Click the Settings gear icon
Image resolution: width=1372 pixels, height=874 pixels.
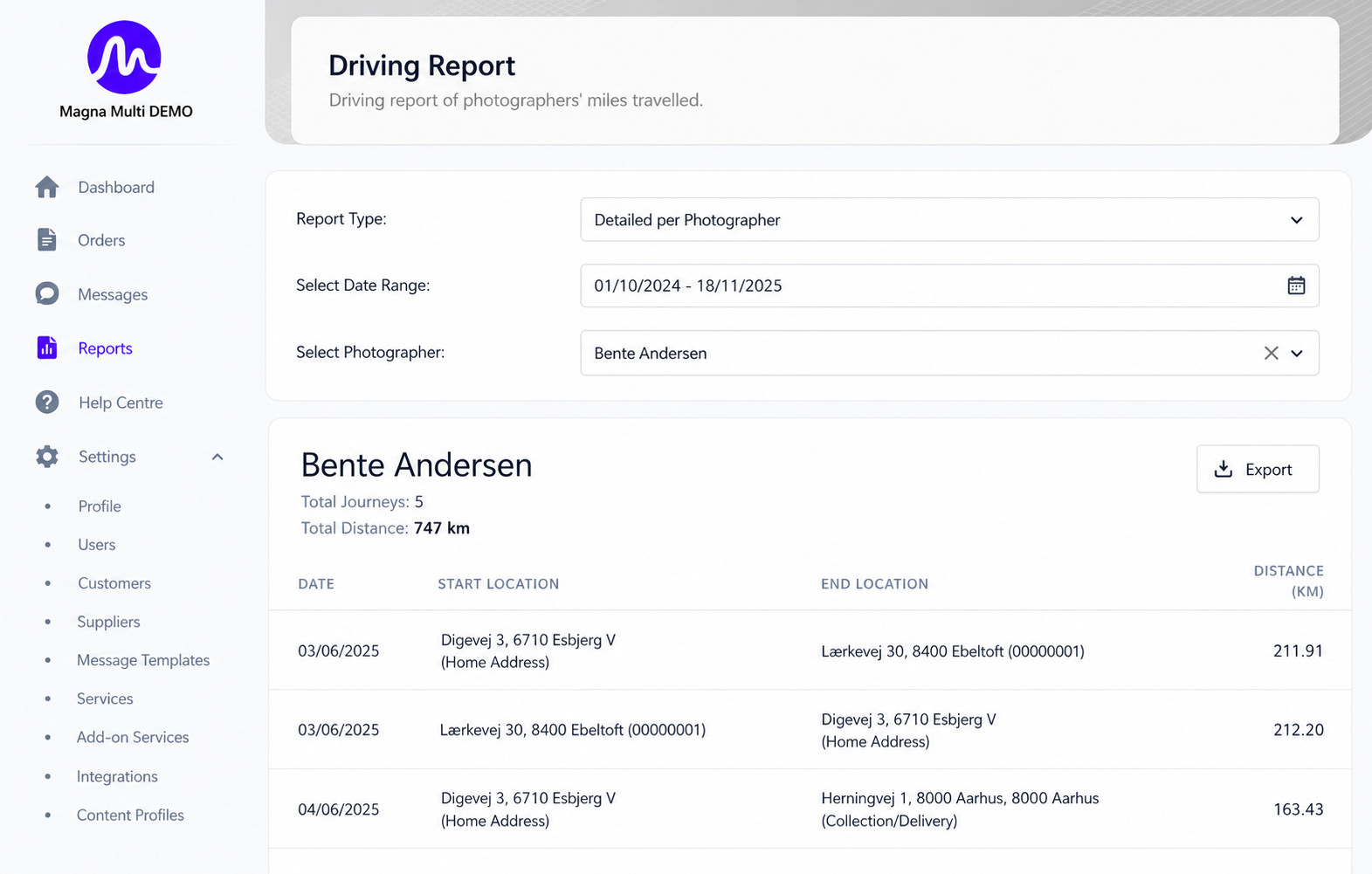(47, 456)
